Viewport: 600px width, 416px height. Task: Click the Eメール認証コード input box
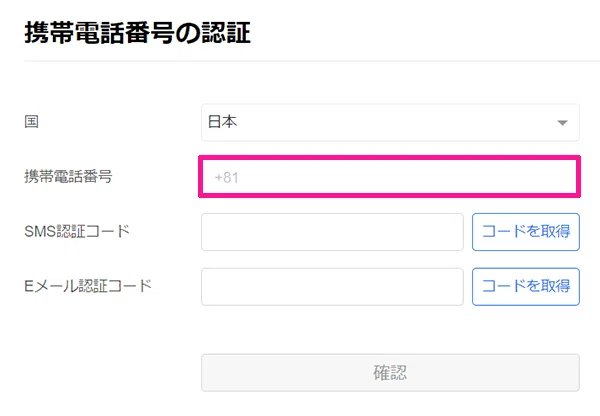pos(332,287)
